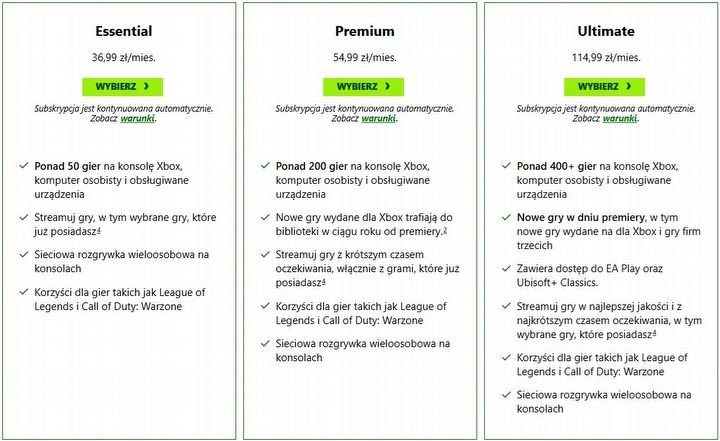
Task: Click the checkmark by Ultimate's 'Streamuj gry w najlepszej jakości'
Action: tap(505, 307)
